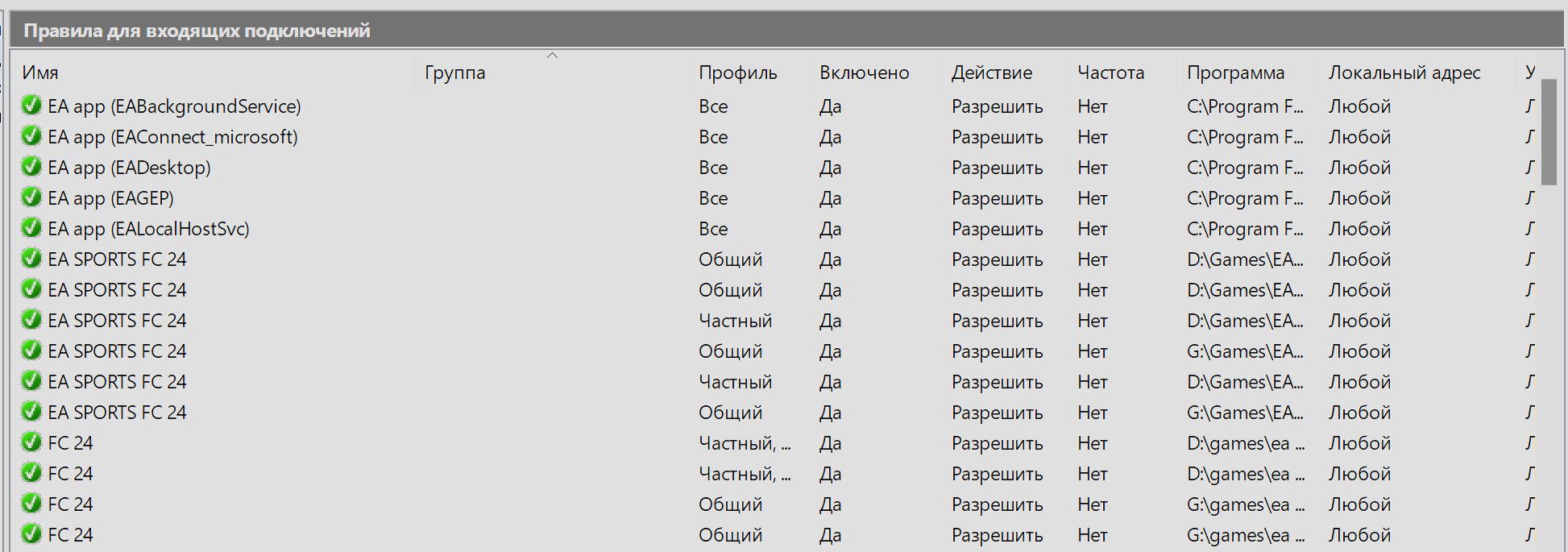Click Разрешить action in the EALocalHostSvc row
The width and height of the screenshot is (1568, 552).
(x=998, y=229)
